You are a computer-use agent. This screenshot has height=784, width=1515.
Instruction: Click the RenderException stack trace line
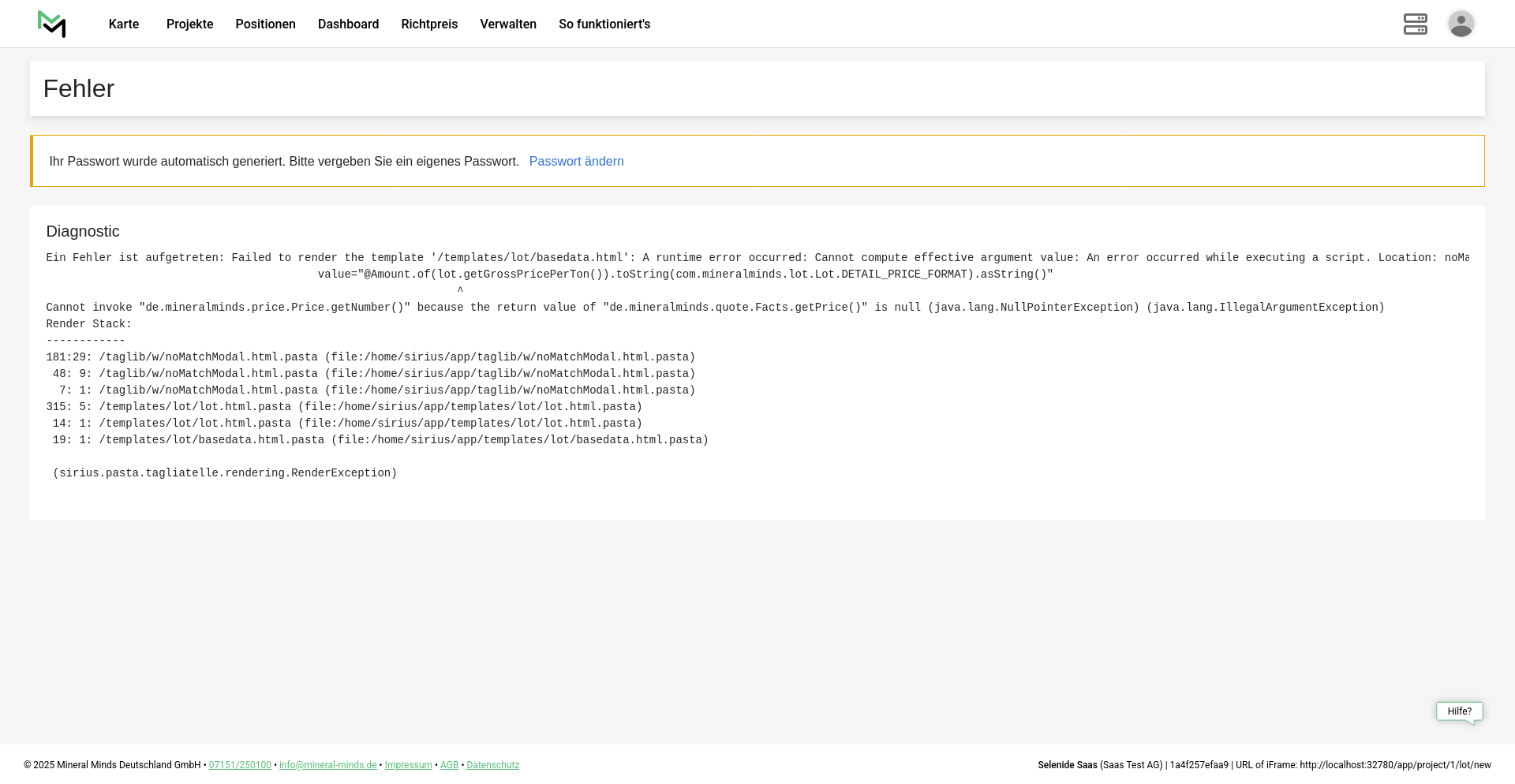pos(225,473)
